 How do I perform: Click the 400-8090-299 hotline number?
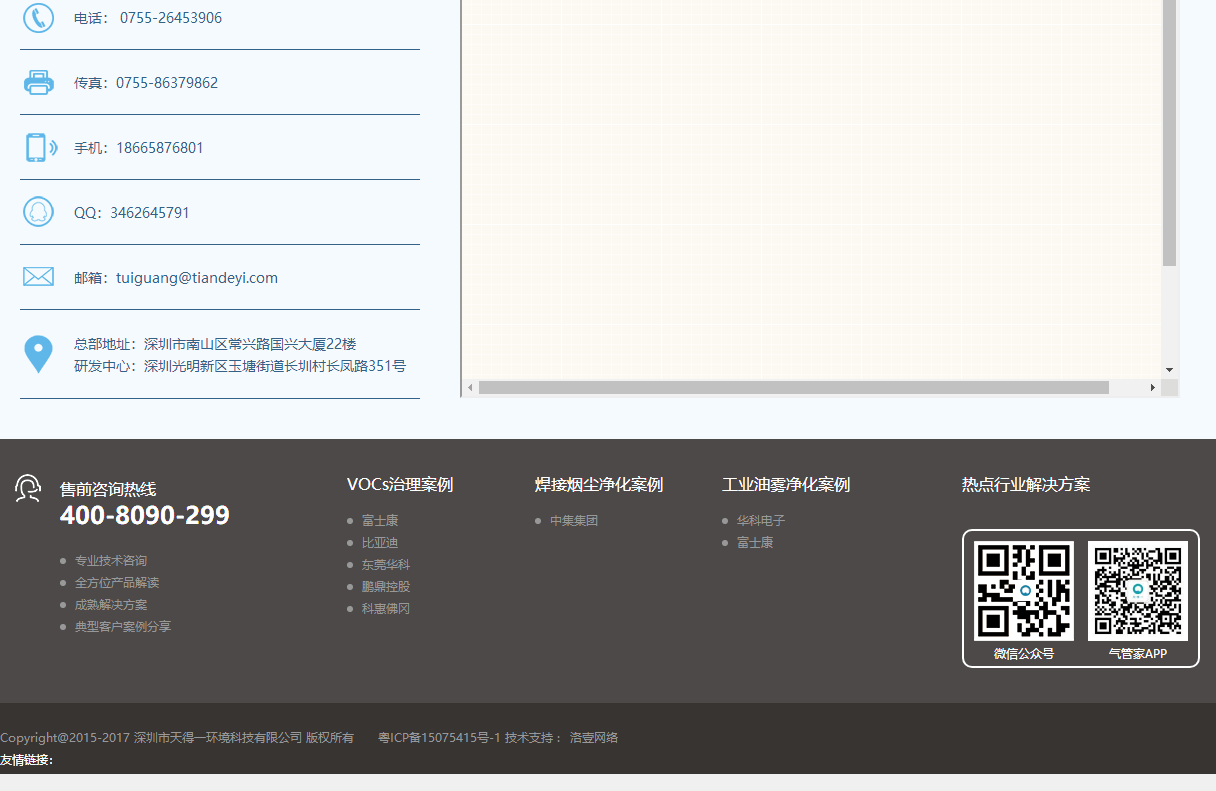[x=143, y=515]
